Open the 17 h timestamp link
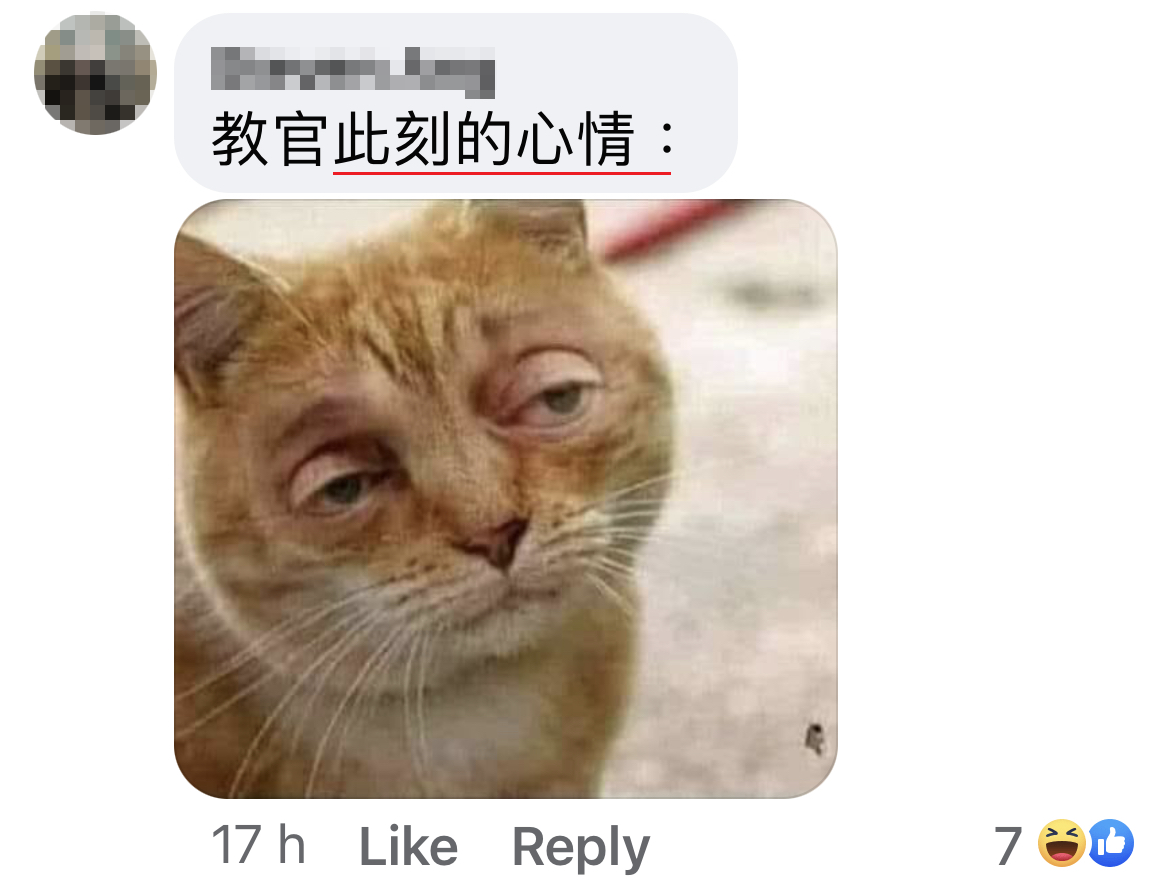This screenshot has height=884, width=1170. [x=258, y=844]
